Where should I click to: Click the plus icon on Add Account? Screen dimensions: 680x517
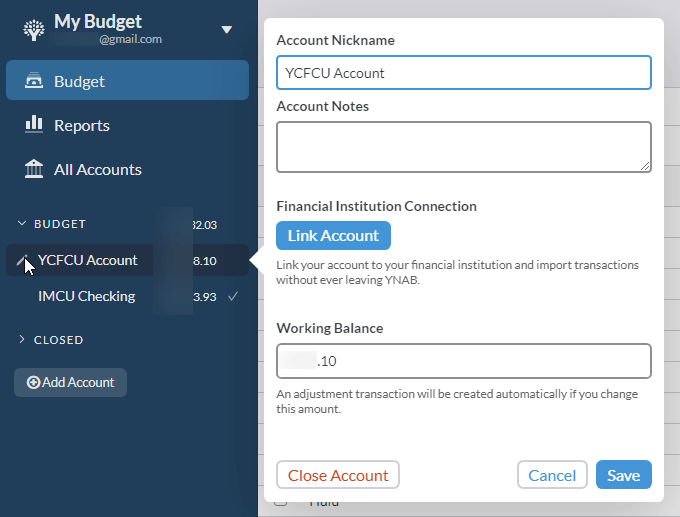click(x=33, y=382)
